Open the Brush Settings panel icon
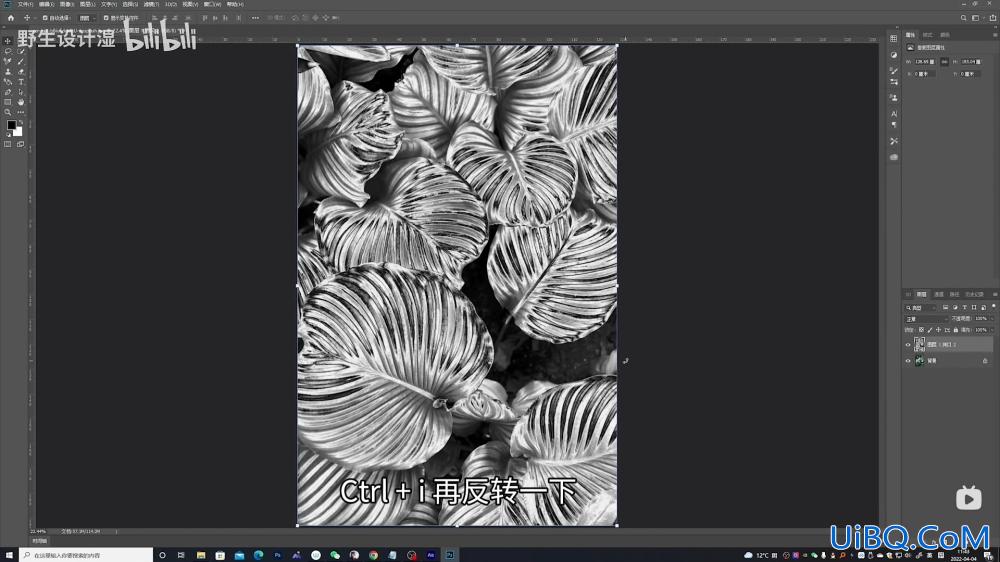This screenshot has height=562, width=1000. [x=893, y=71]
